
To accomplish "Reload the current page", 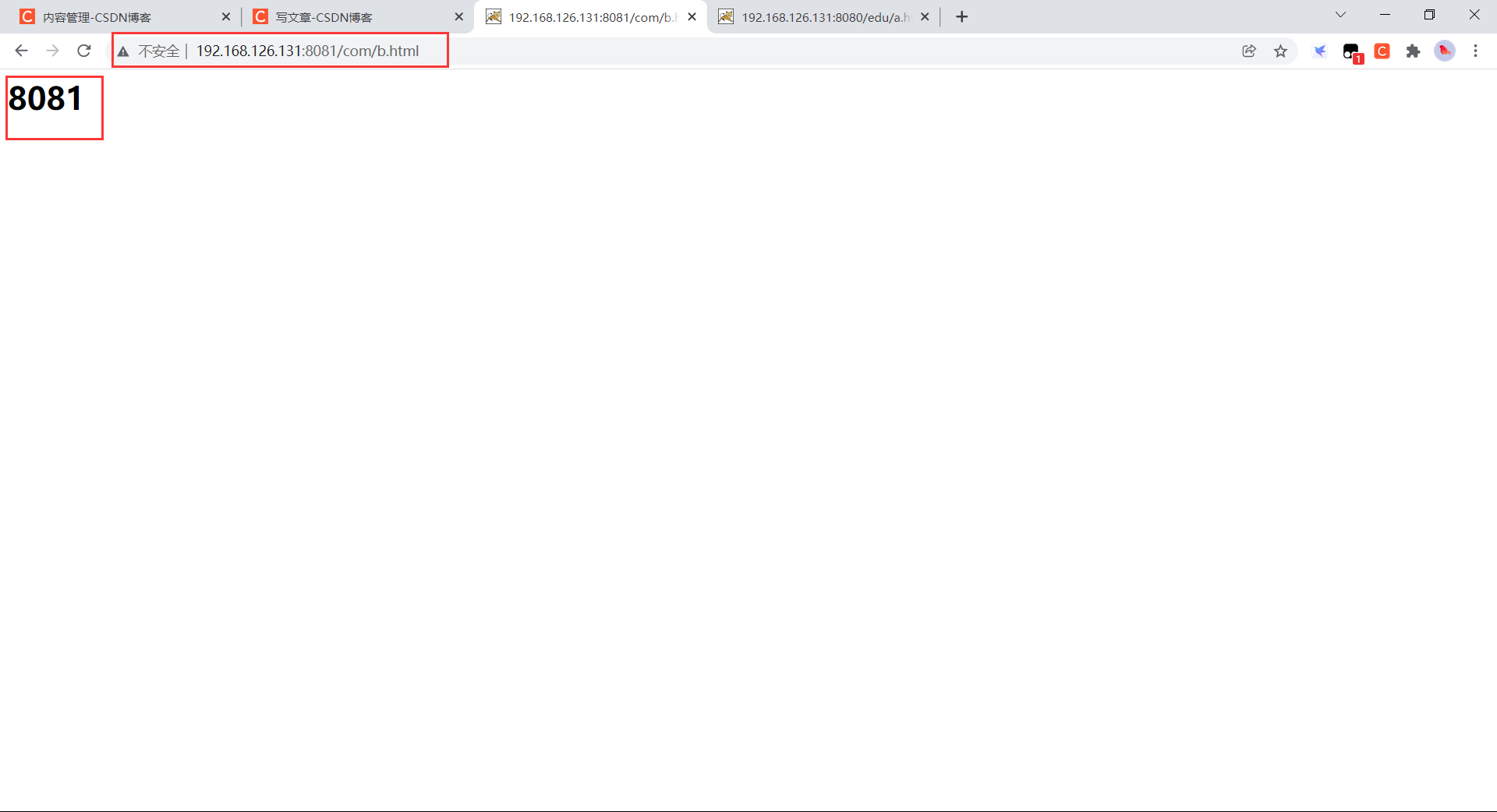I will [84, 51].
